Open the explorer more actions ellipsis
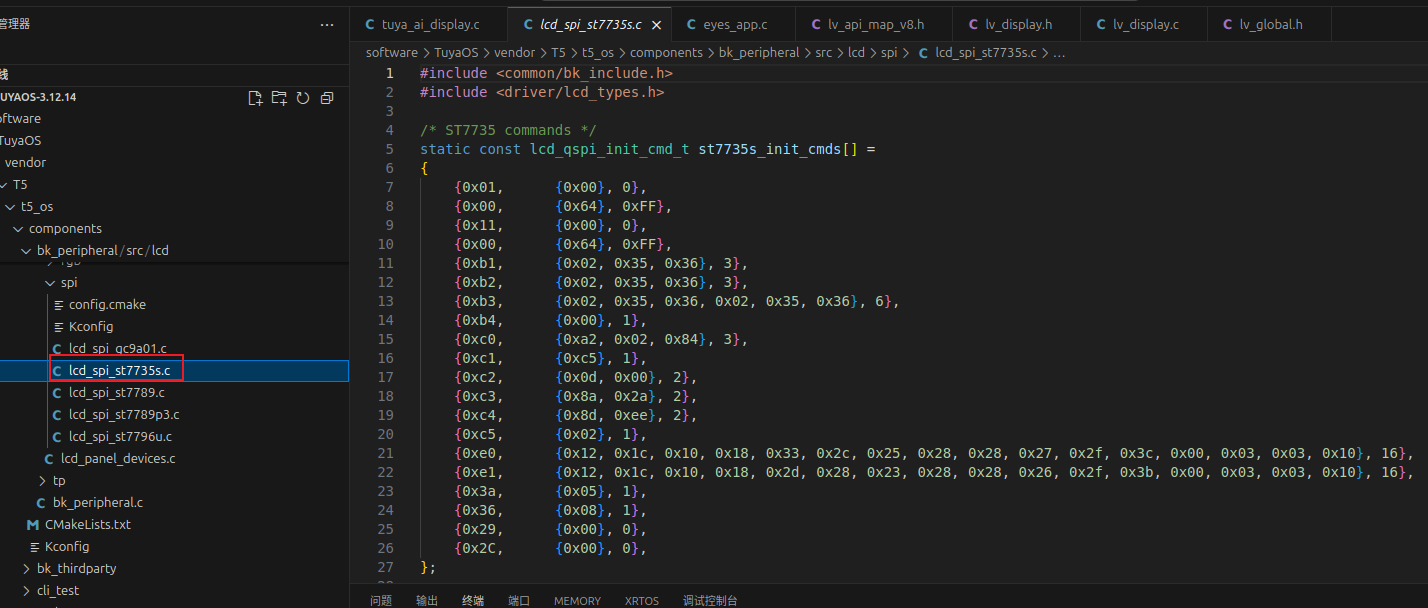The width and height of the screenshot is (1428, 608). pos(327,24)
